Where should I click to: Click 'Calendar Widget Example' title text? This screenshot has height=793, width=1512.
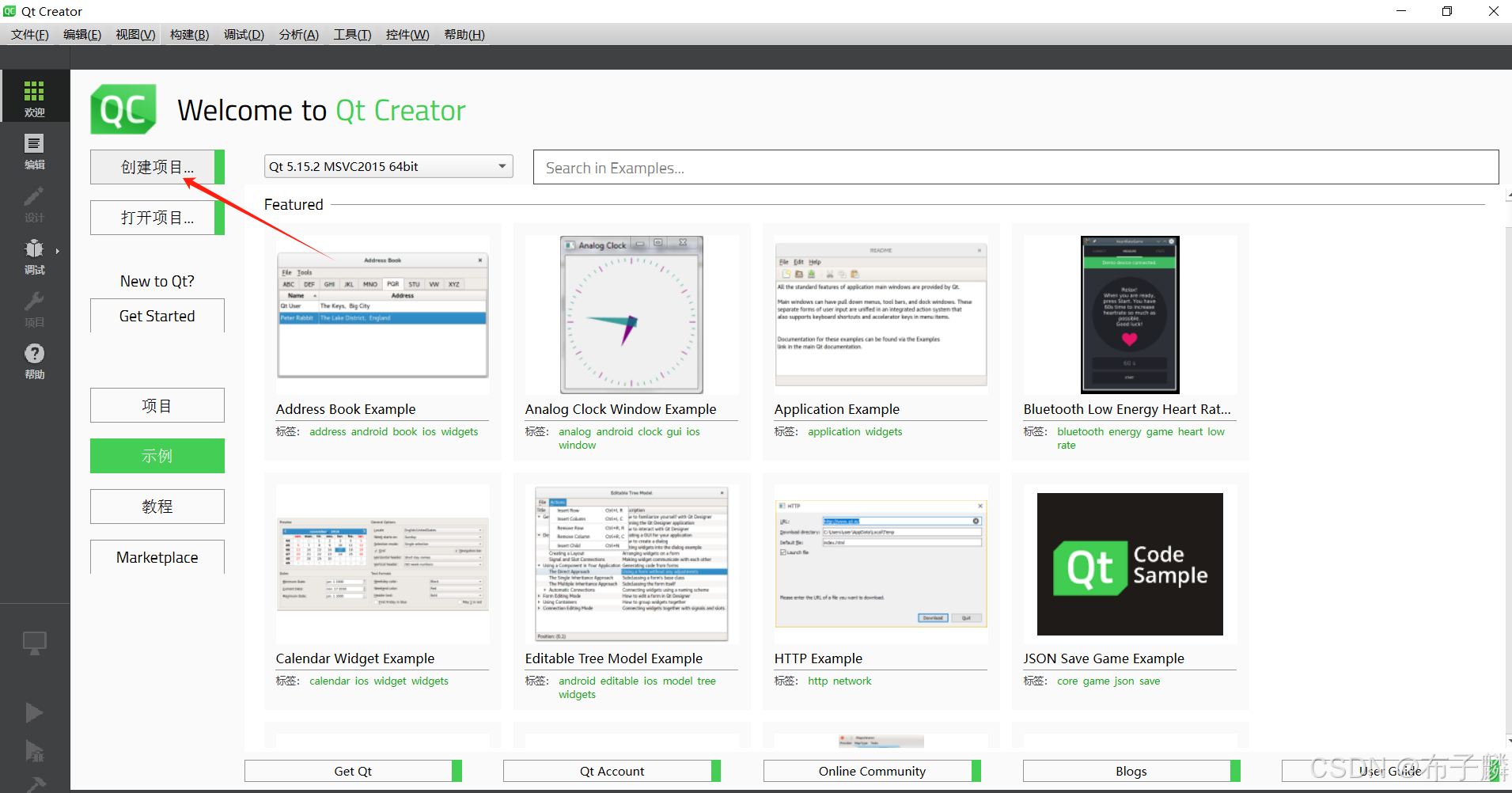tap(355, 658)
